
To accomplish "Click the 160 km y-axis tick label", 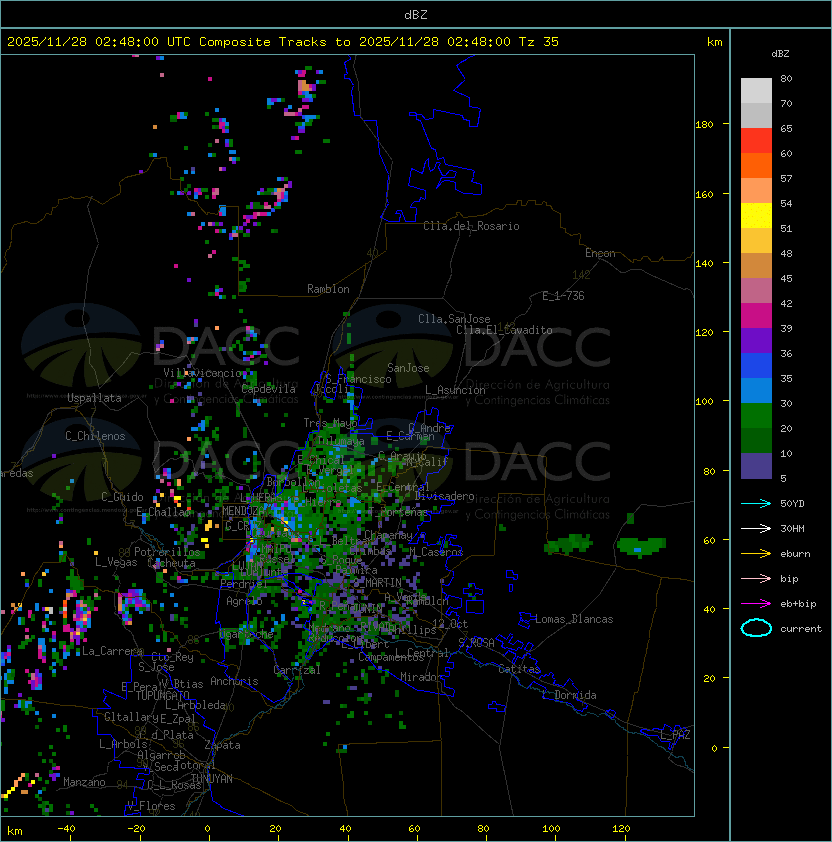I will tap(704, 194).
